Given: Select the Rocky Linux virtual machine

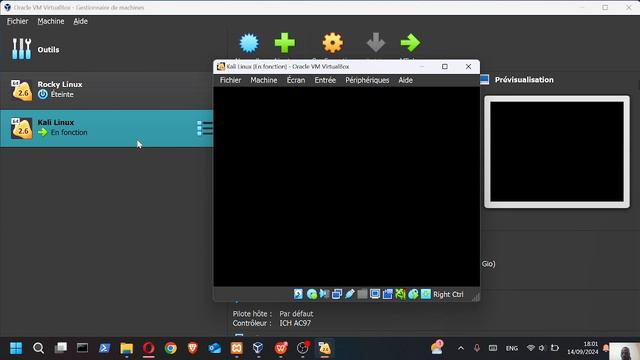Looking at the screenshot, I should pyautogui.click(x=107, y=90).
